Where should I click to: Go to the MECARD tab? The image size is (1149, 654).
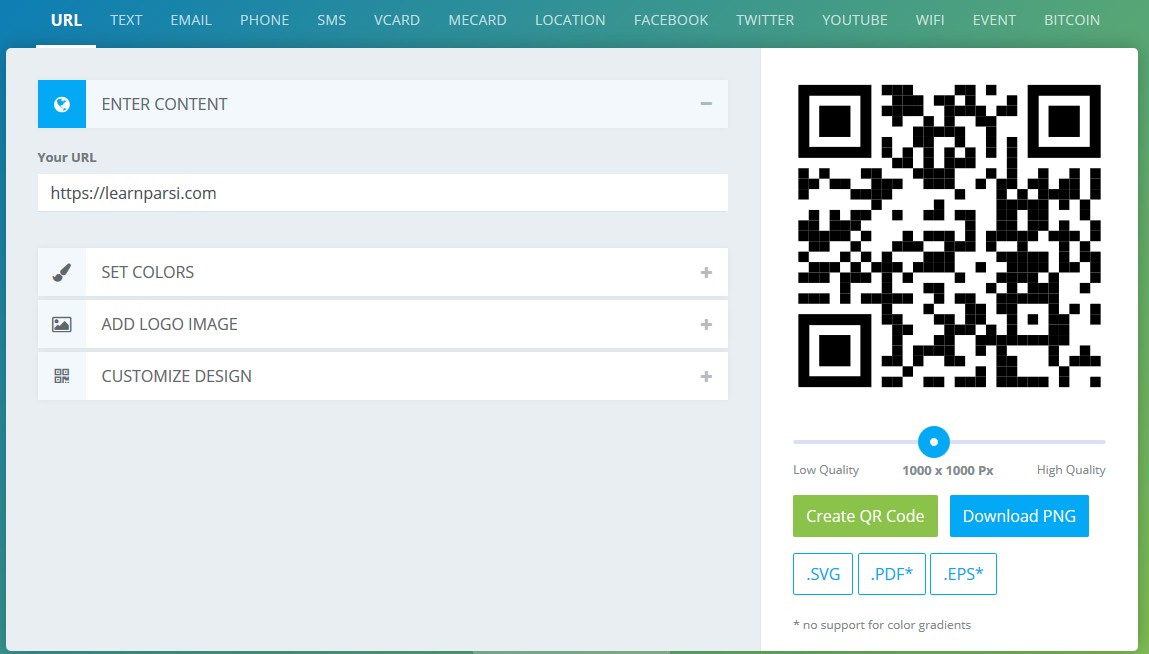point(477,21)
